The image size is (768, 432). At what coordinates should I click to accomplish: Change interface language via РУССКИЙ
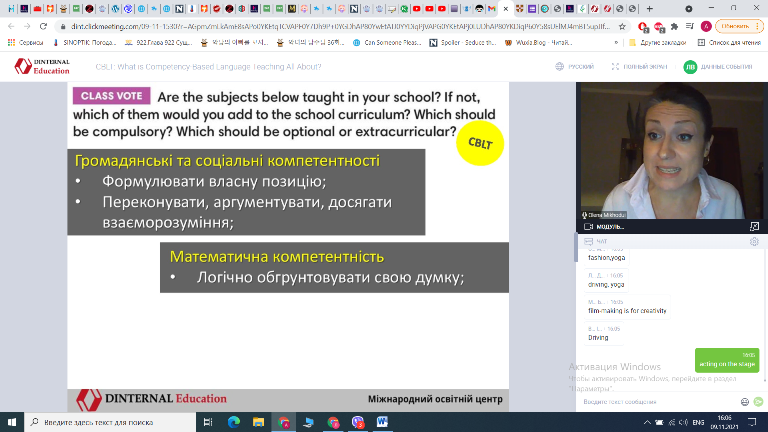(575, 66)
